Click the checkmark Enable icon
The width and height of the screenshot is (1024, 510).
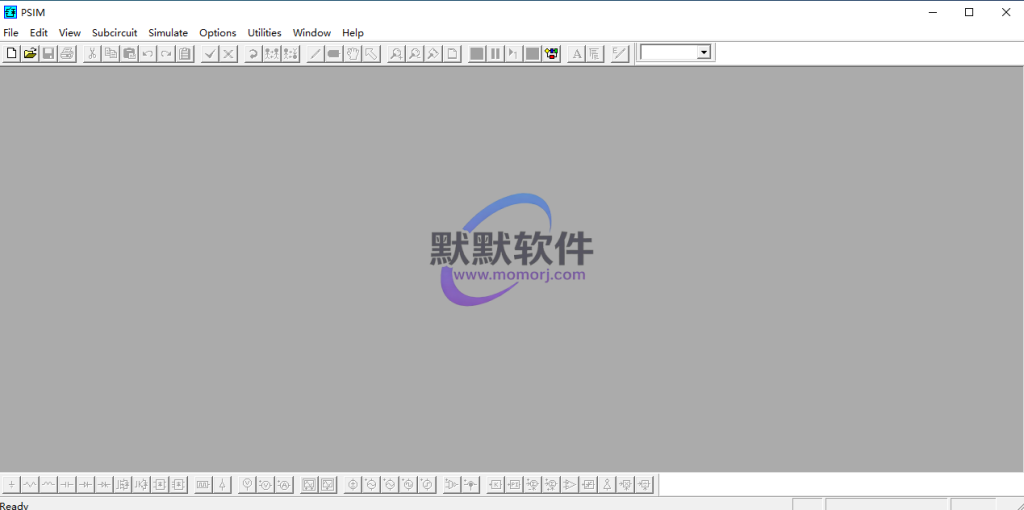click(210, 54)
